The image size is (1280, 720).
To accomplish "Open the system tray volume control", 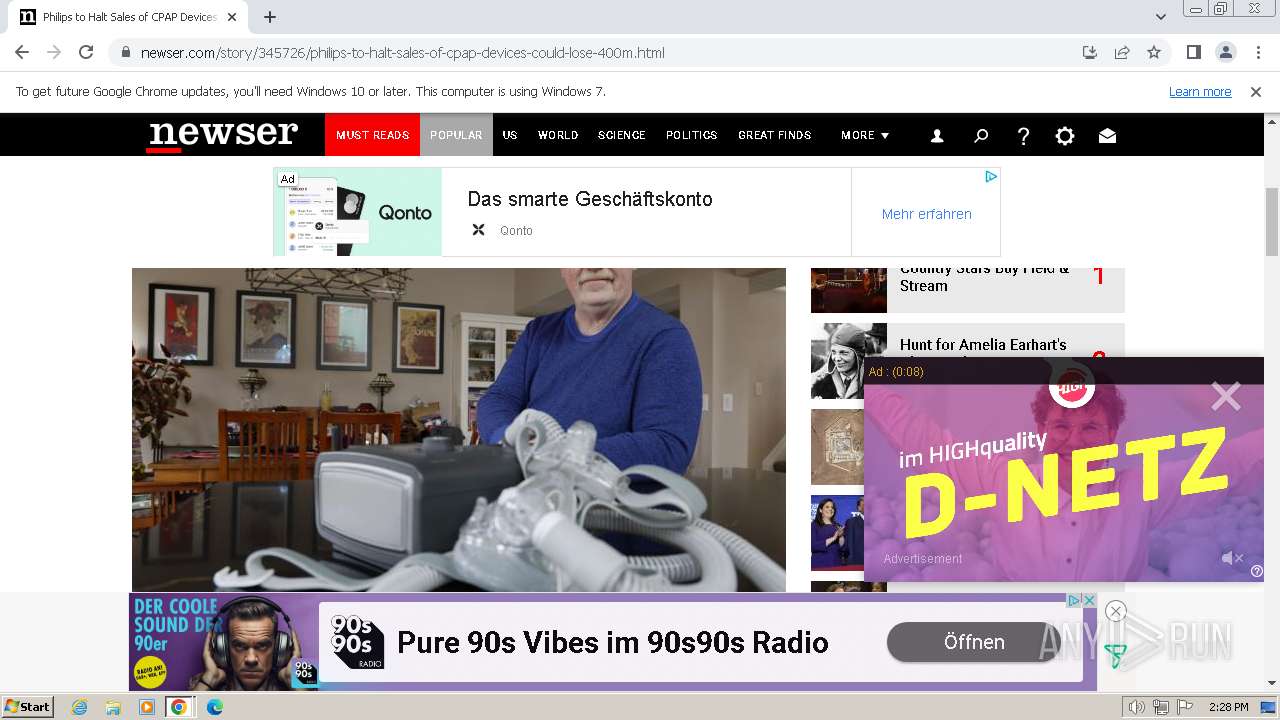I will tap(1137, 707).
